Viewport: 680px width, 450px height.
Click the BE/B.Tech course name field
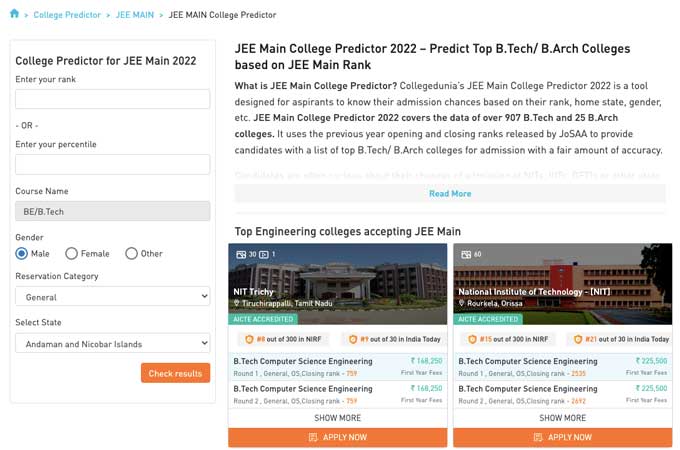click(113, 211)
